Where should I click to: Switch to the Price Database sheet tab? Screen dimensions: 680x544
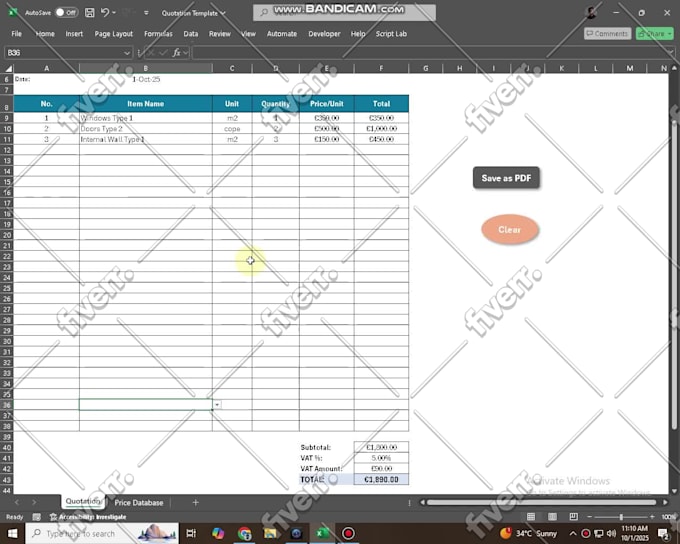coord(139,502)
